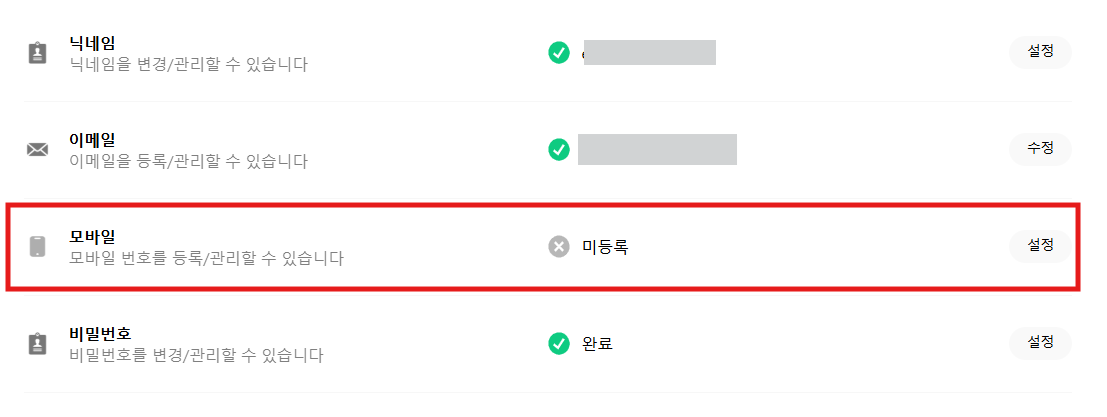Select the 닉네임 heading
This screenshot has height=417, width=1107.
pos(92,43)
